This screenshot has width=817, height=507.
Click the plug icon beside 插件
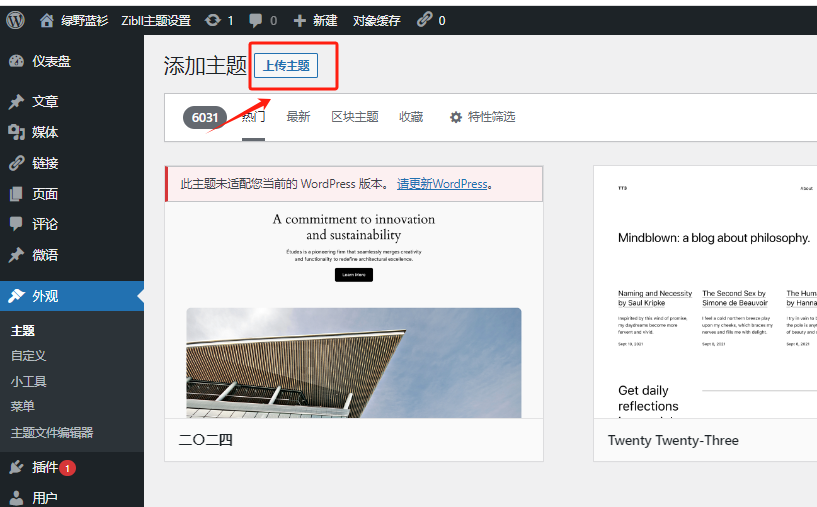(x=16, y=467)
